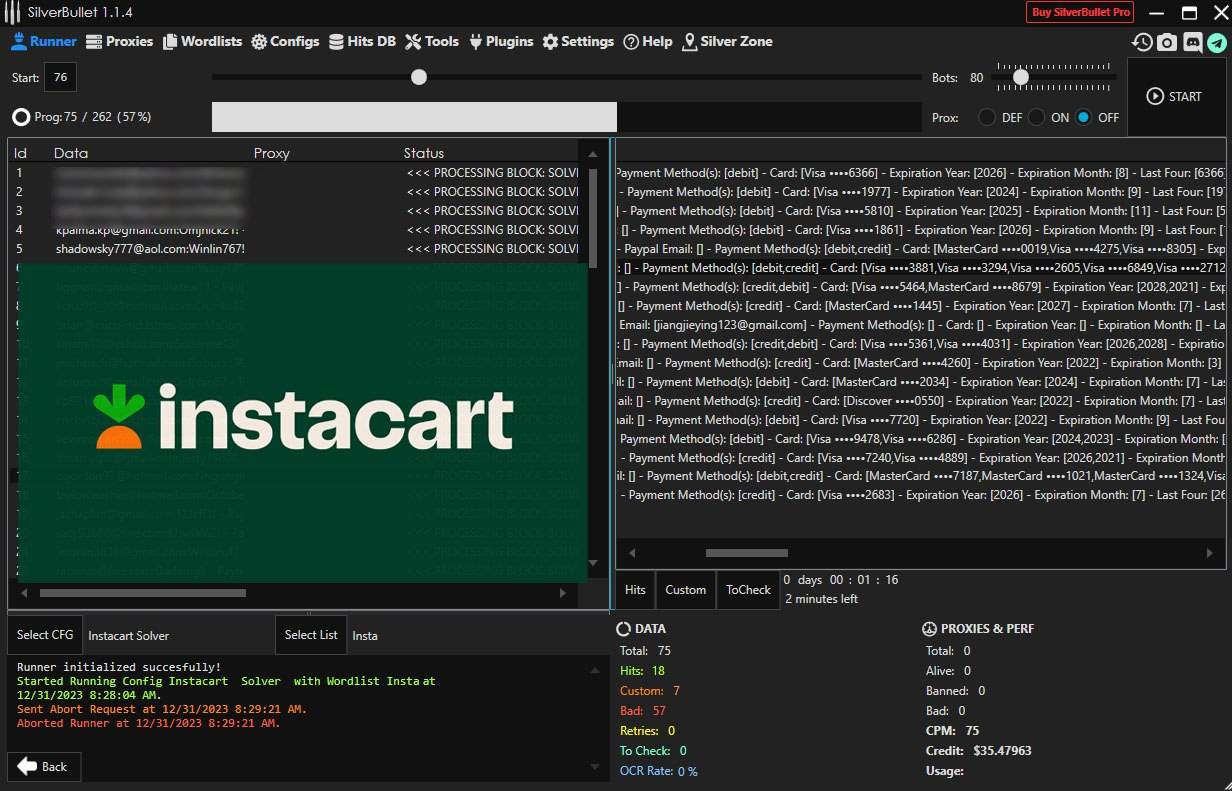
Task: Click the 'Insta' wordlist name
Action: tap(365, 636)
